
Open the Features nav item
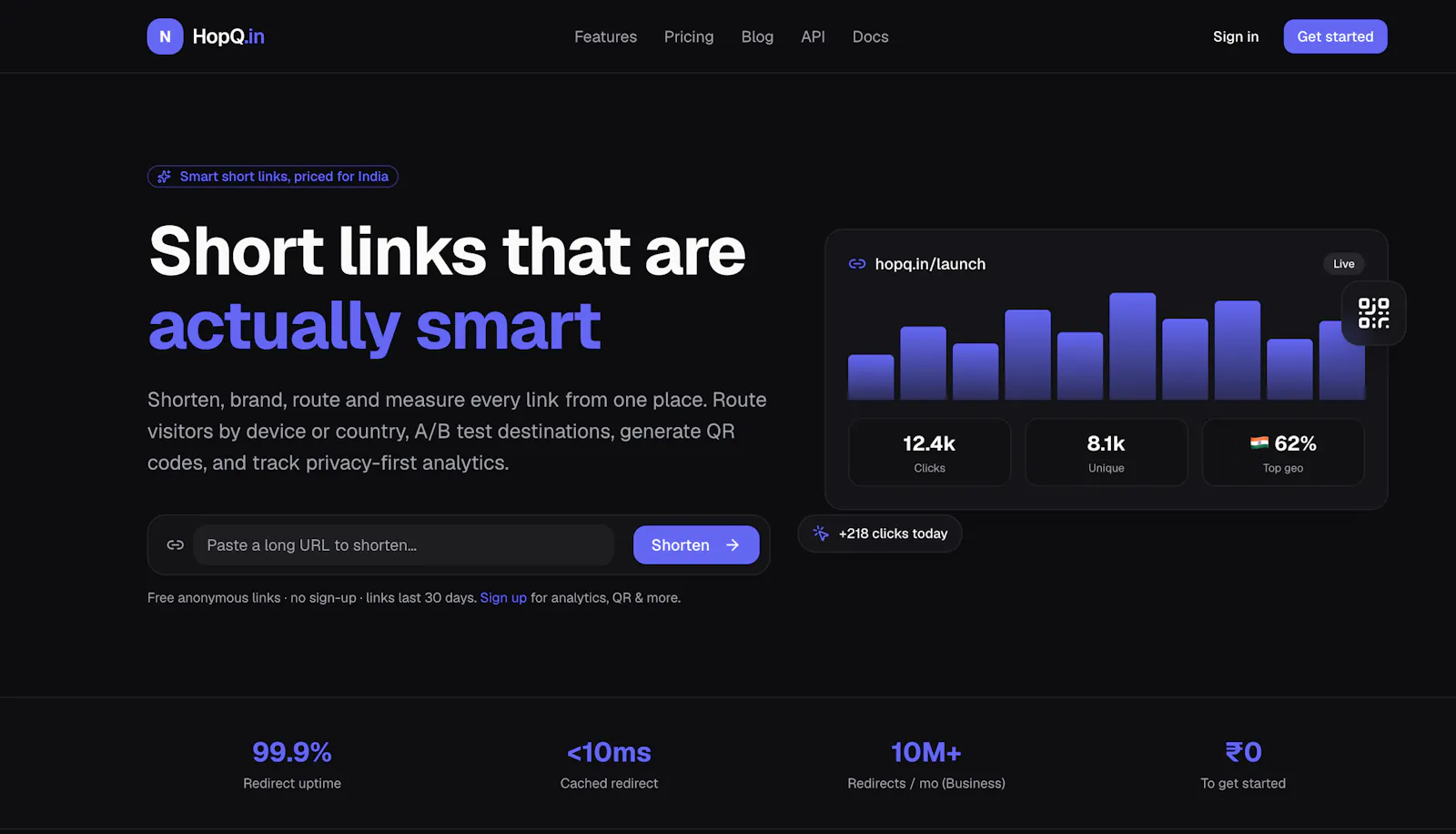click(x=605, y=36)
